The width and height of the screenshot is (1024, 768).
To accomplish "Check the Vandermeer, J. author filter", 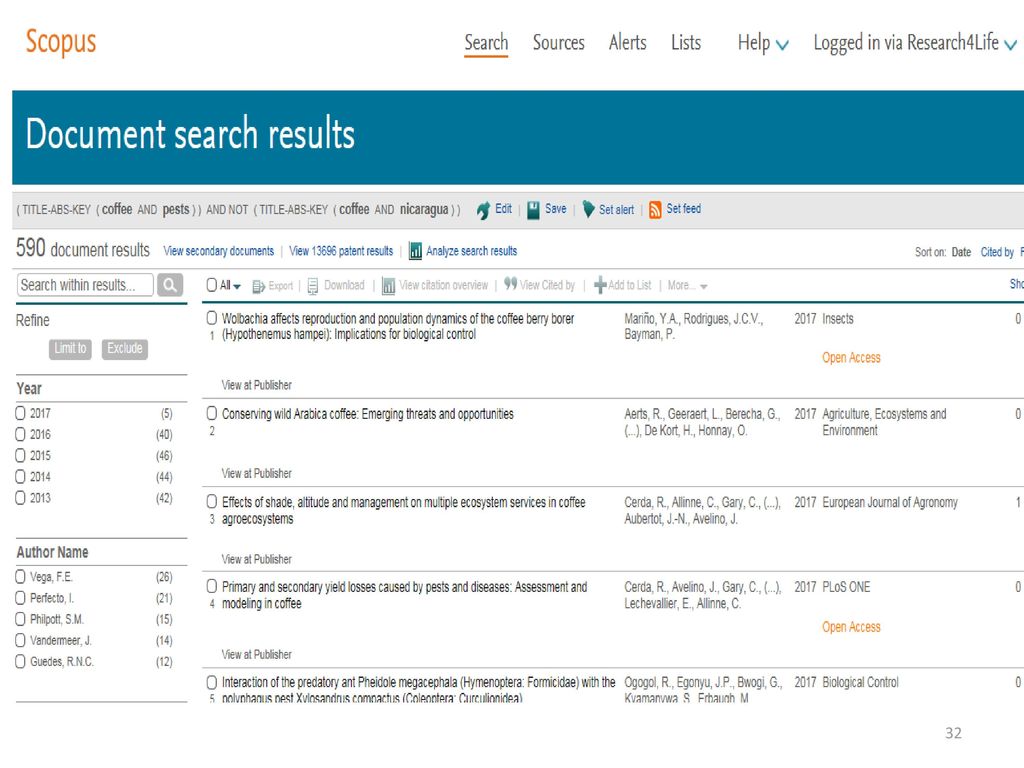I will pos(20,641).
